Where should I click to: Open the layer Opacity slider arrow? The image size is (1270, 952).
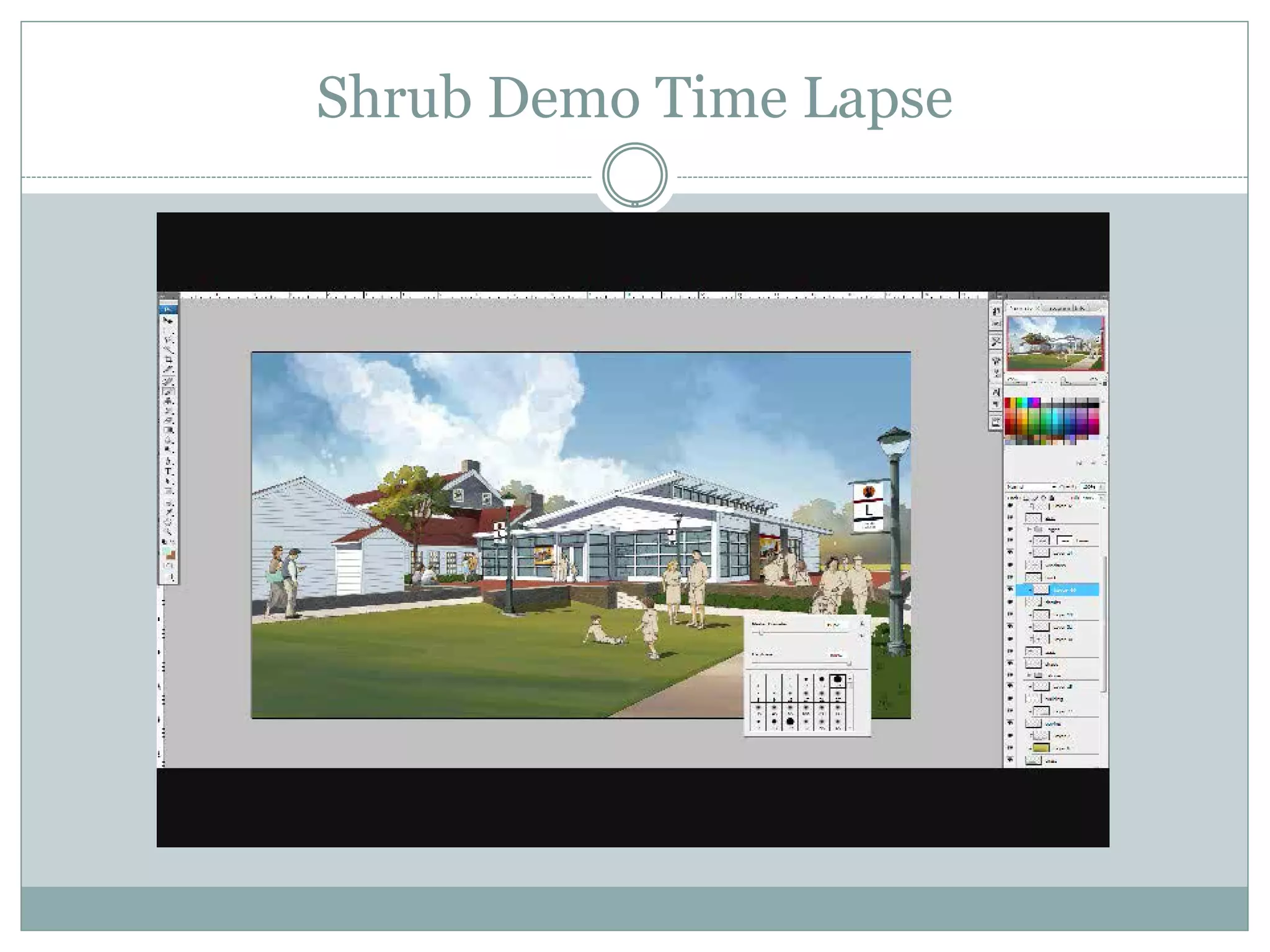[x=1102, y=487]
